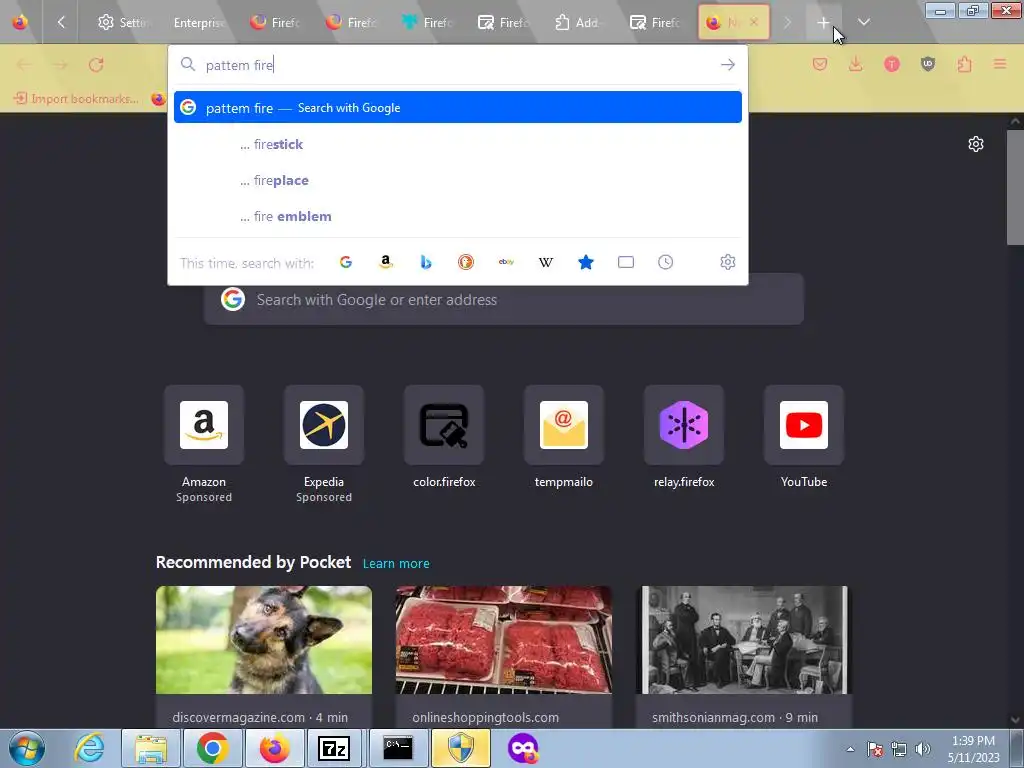Open the Firefox hamburger menu
Screen dimensions: 1024x768
[x=1000, y=64]
